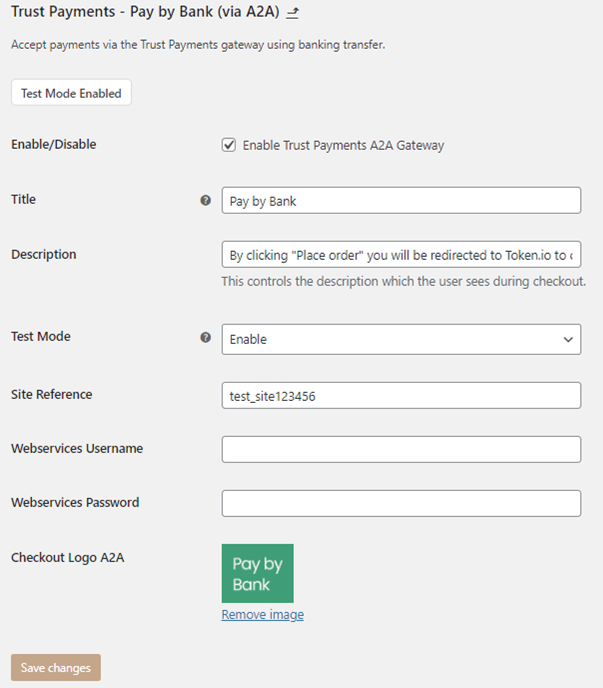Focus the Title field containing Pay by Bank

tap(401, 200)
